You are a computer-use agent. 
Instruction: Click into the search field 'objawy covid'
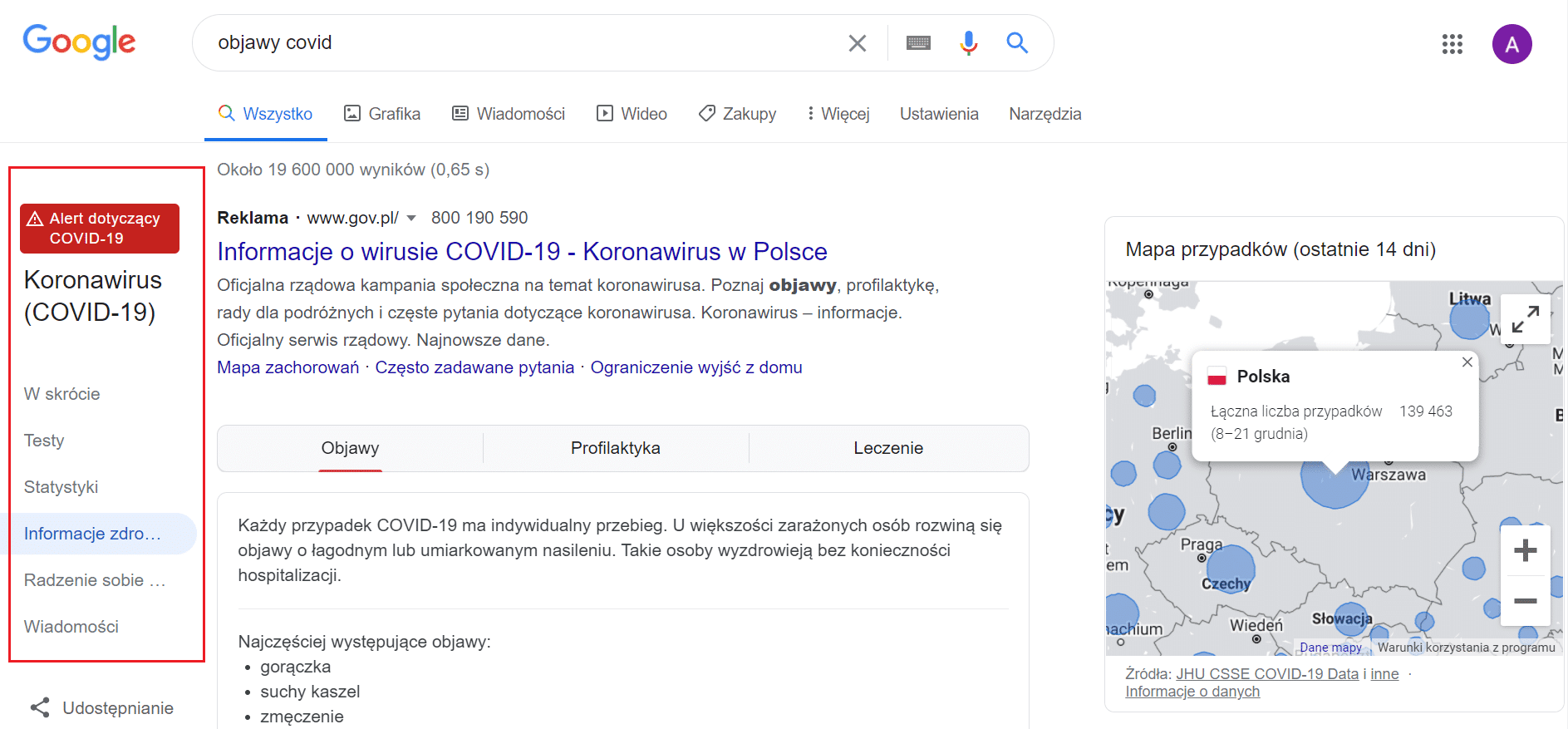[x=523, y=42]
